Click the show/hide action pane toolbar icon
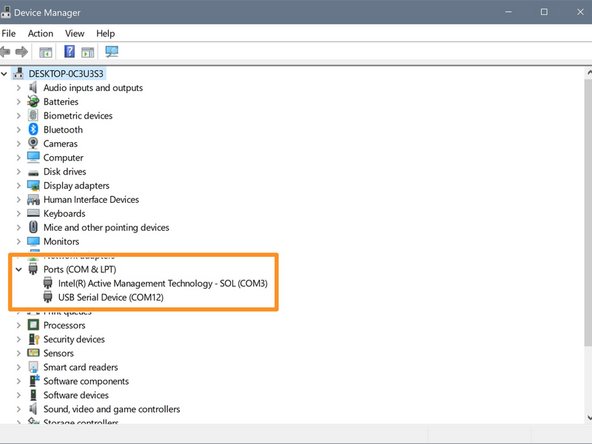The height and width of the screenshot is (444, 592). (x=88, y=52)
